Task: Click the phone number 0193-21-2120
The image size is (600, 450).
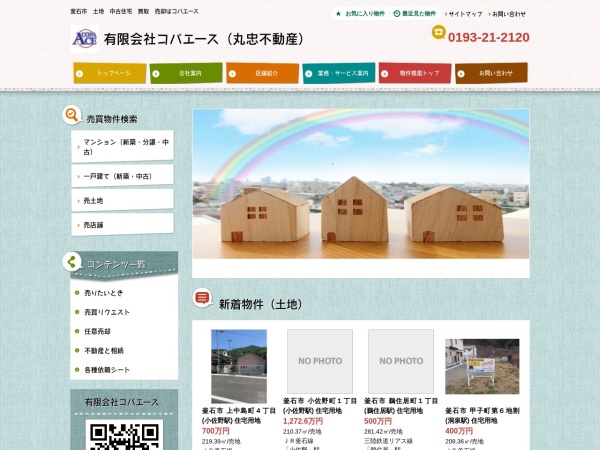Action: click(x=489, y=38)
